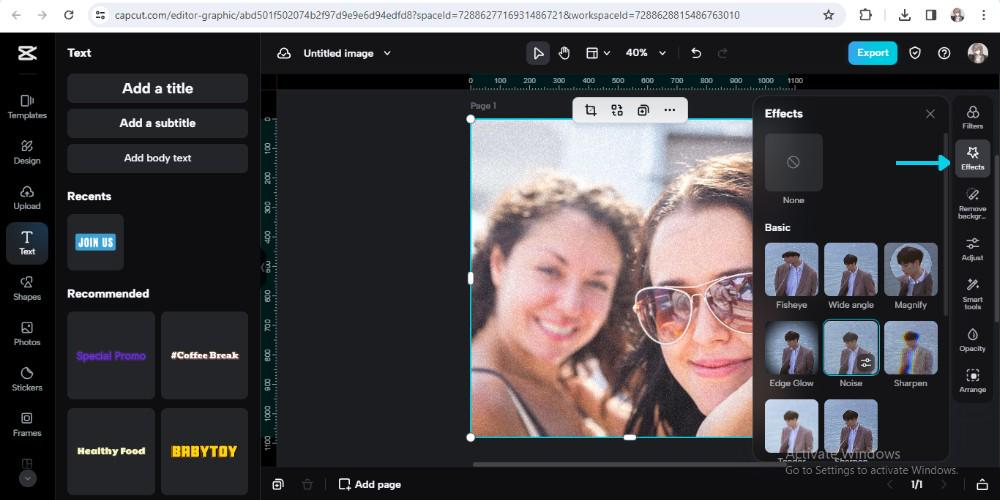The image size is (1000, 500).
Task: Click the cloud save status icon
Action: click(284, 54)
